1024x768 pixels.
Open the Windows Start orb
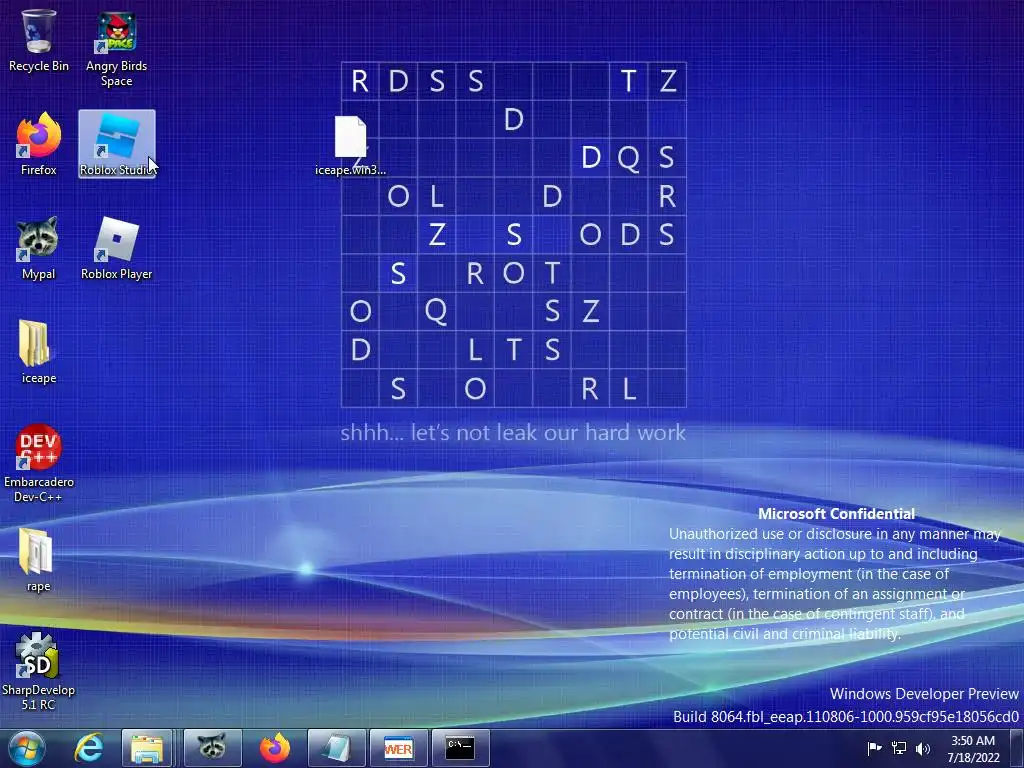pos(27,748)
